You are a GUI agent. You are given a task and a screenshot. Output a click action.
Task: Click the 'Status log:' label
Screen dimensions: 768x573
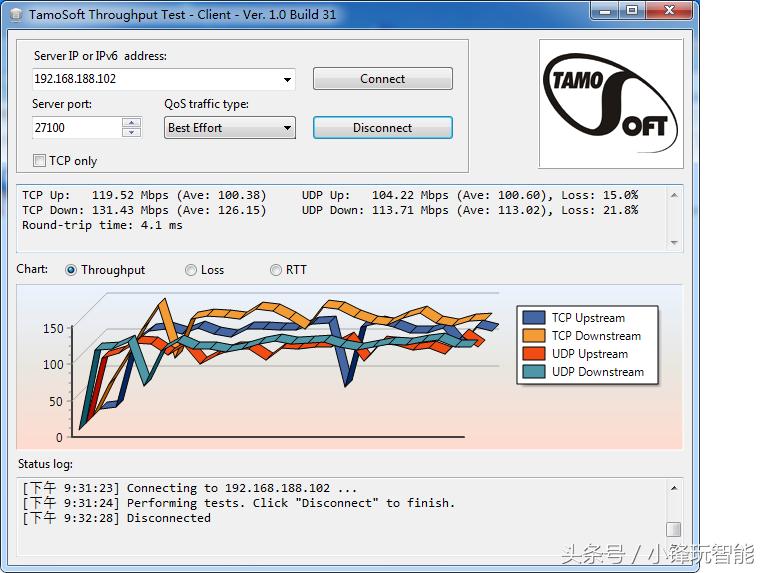point(46,464)
